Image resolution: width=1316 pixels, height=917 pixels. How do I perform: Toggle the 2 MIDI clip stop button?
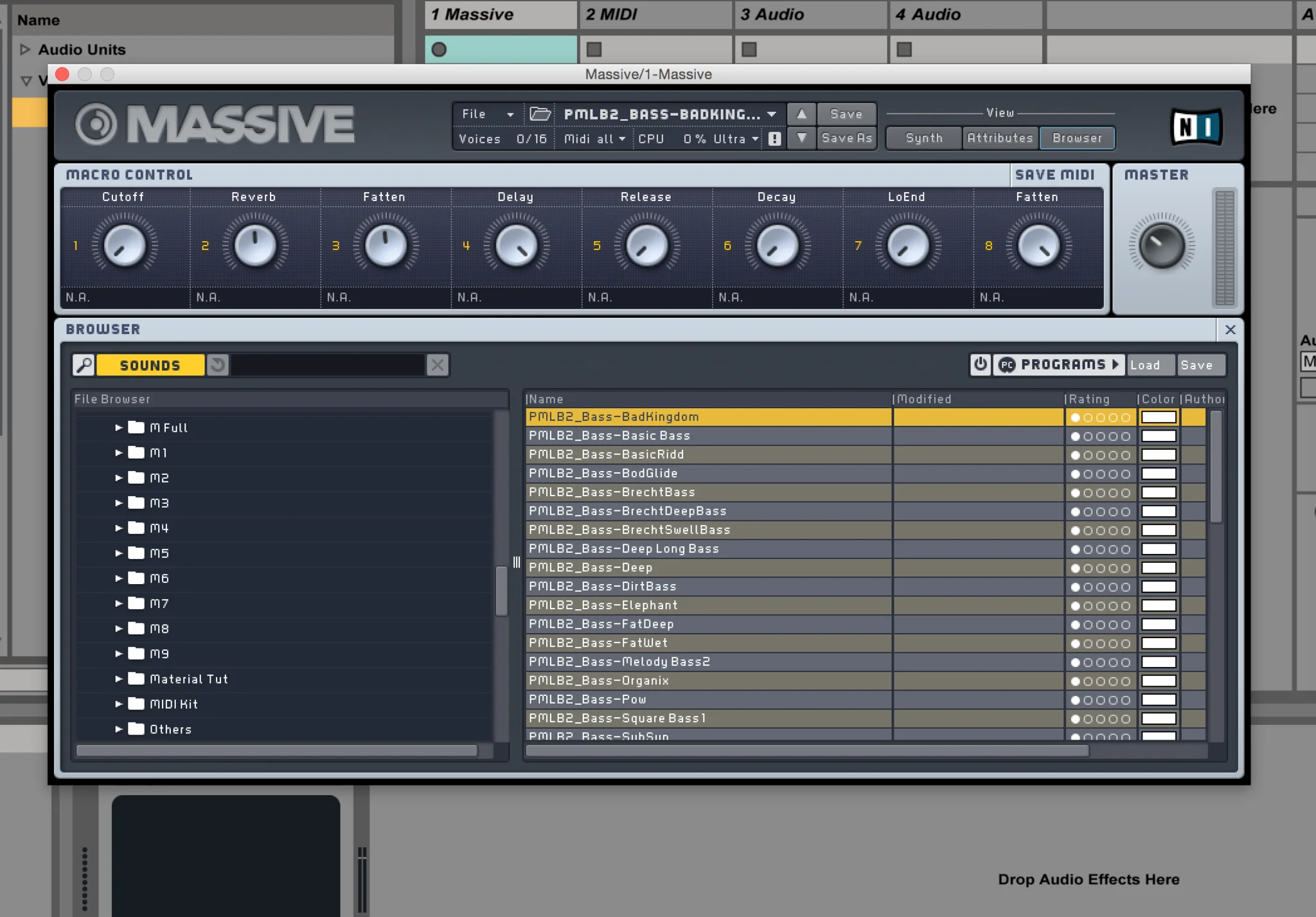[594, 49]
